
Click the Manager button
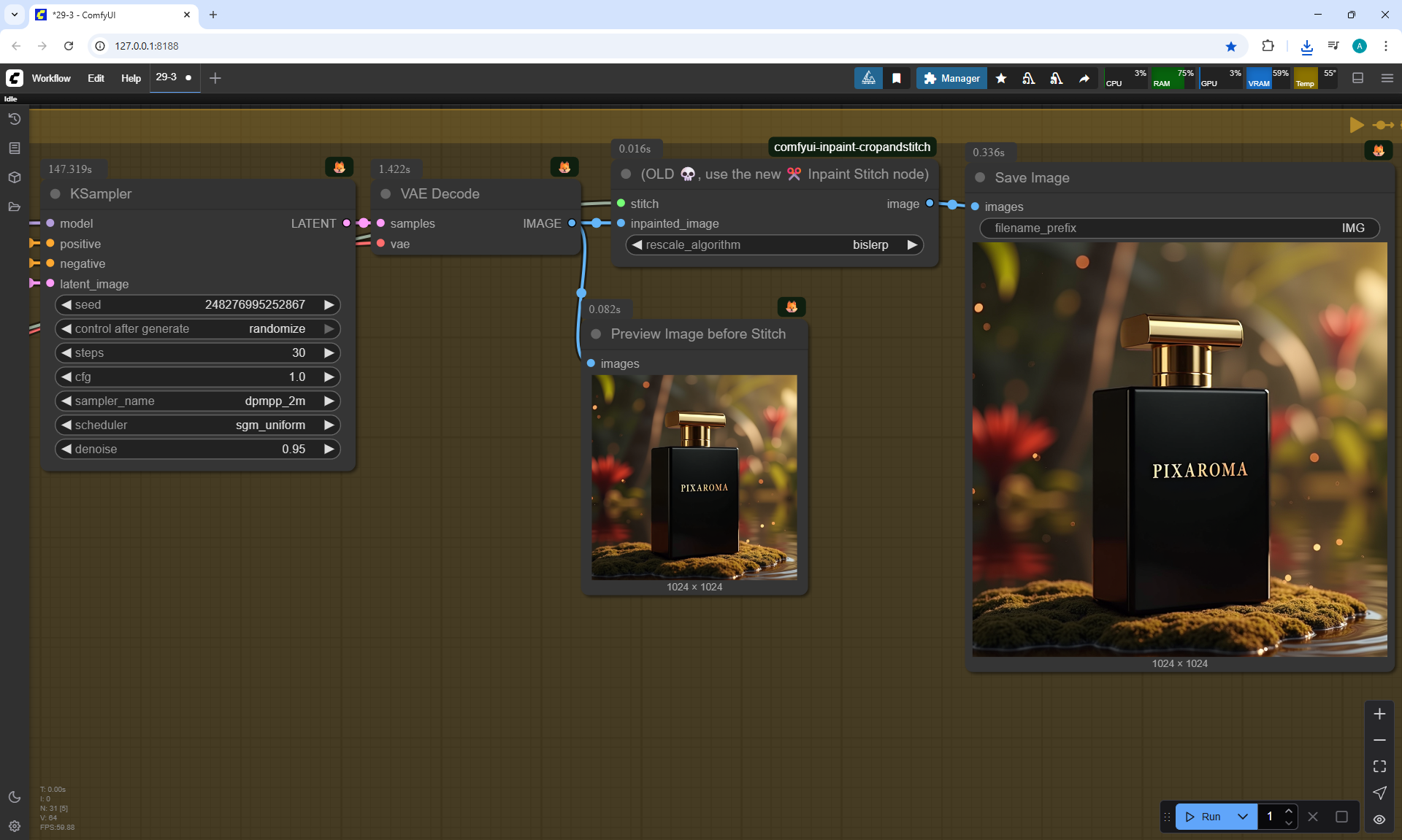[x=951, y=78]
